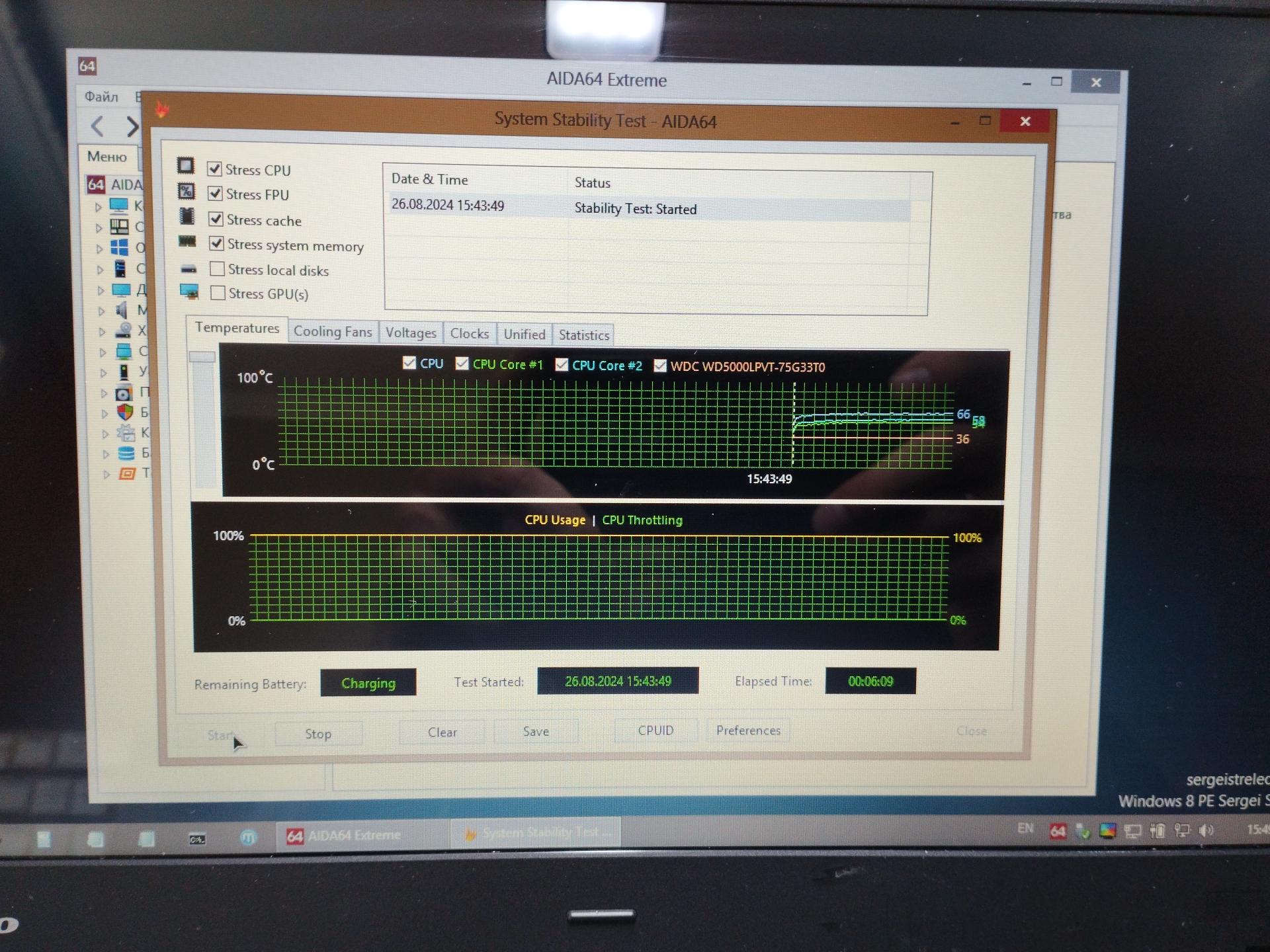Switch to the Temperatures tab
This screenshot has width=1270, height=952.
coord(237,328)
